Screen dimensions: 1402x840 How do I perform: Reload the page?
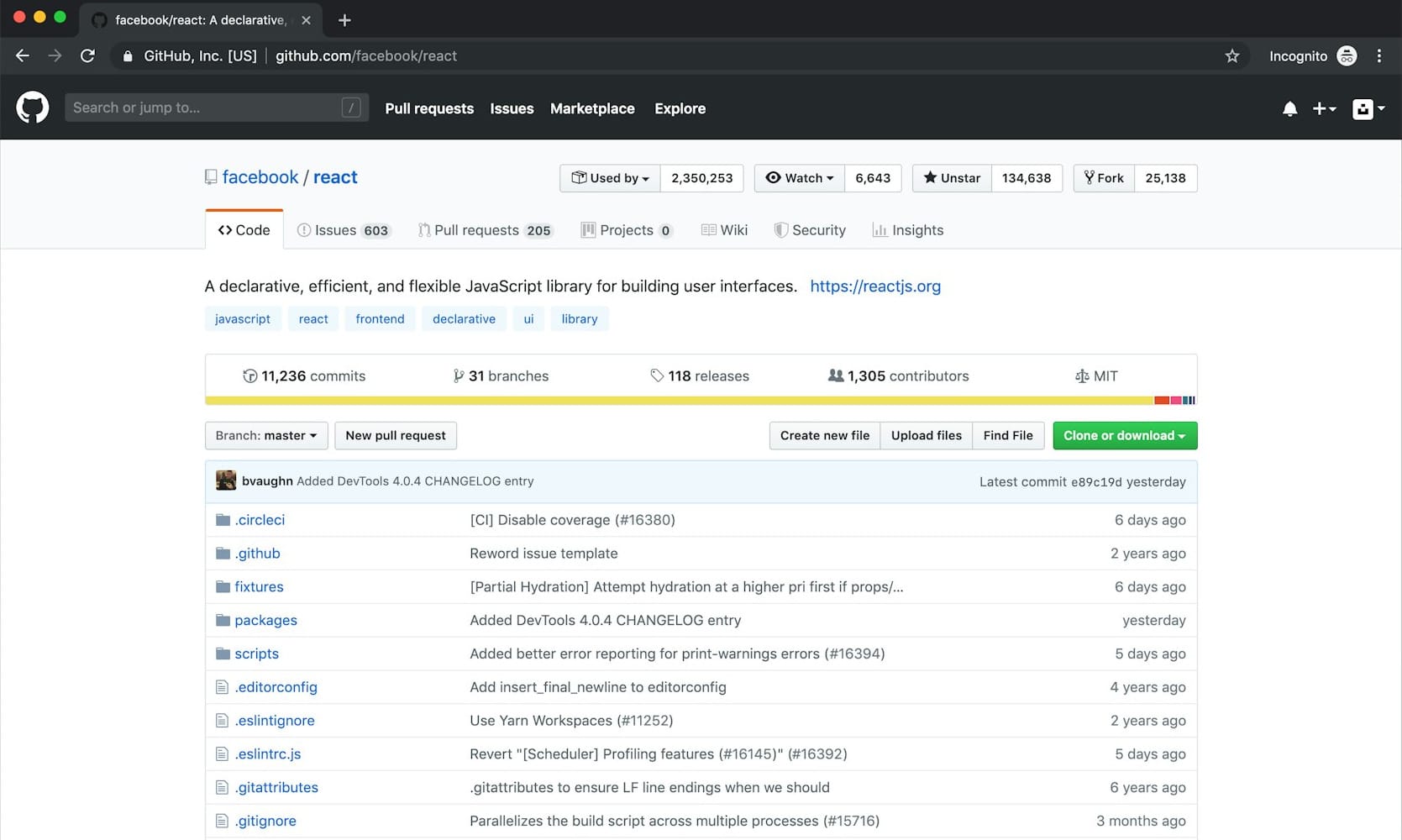point(87,55)
